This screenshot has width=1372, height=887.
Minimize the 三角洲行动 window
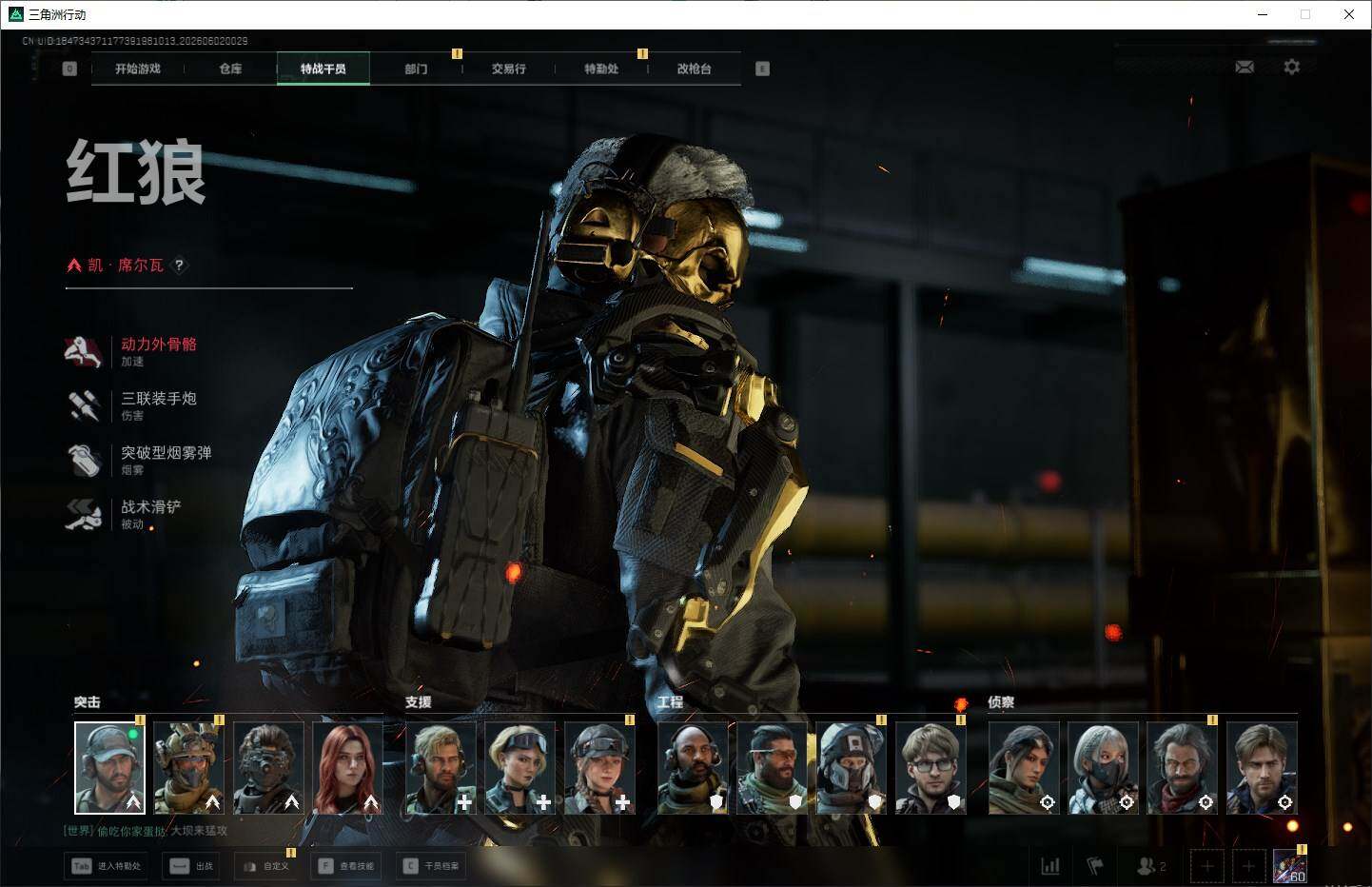tap(1263, 14)
